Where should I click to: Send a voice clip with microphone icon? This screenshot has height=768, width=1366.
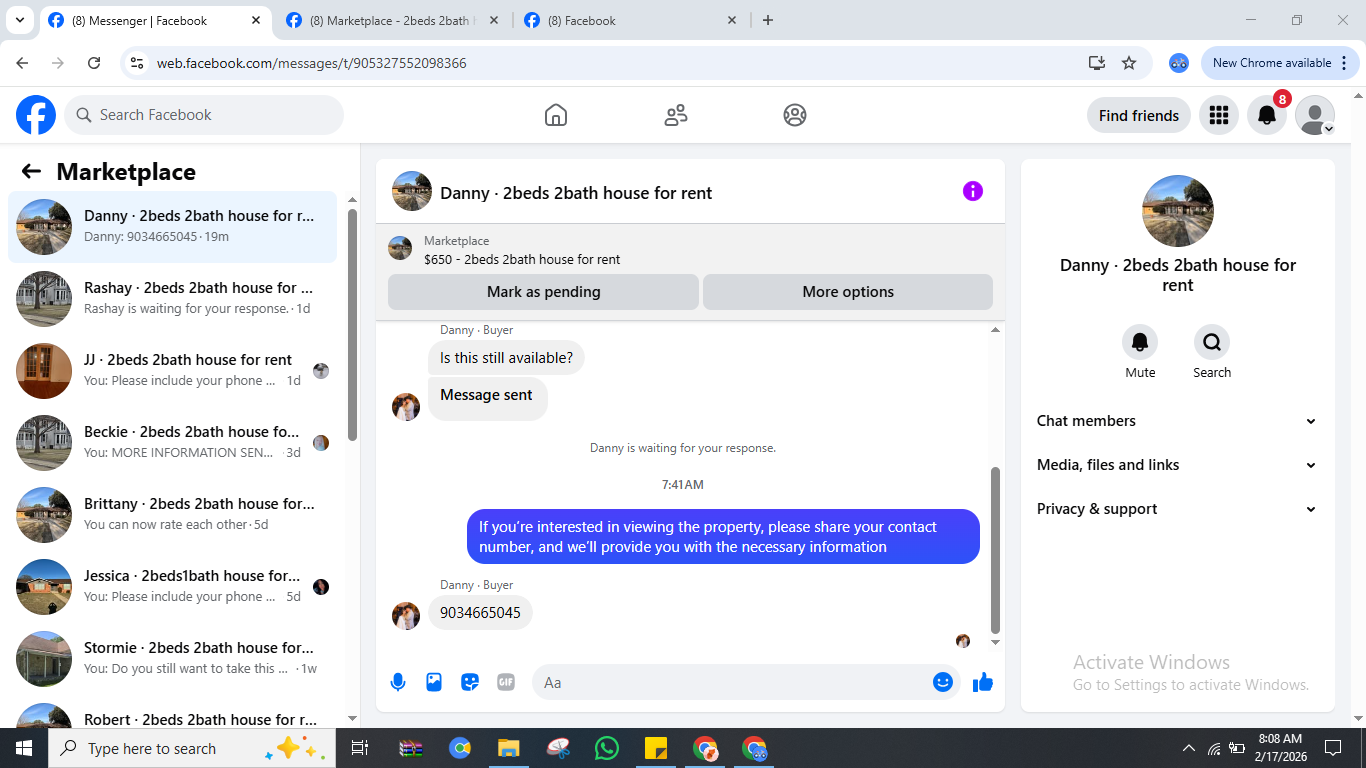coord(398,682)
